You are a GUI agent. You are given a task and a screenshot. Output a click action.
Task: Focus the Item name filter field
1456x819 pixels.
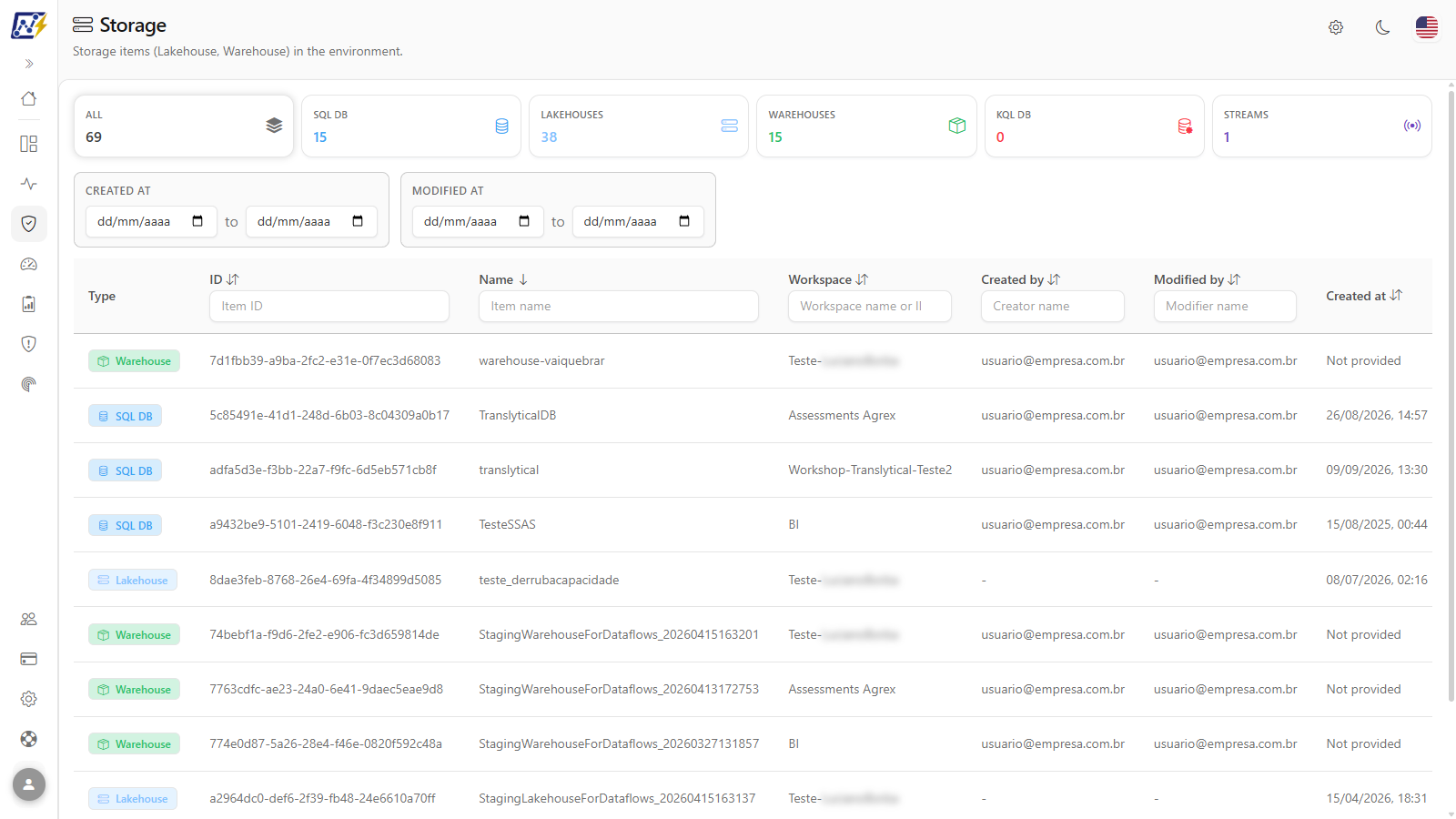tap(619, 306)
